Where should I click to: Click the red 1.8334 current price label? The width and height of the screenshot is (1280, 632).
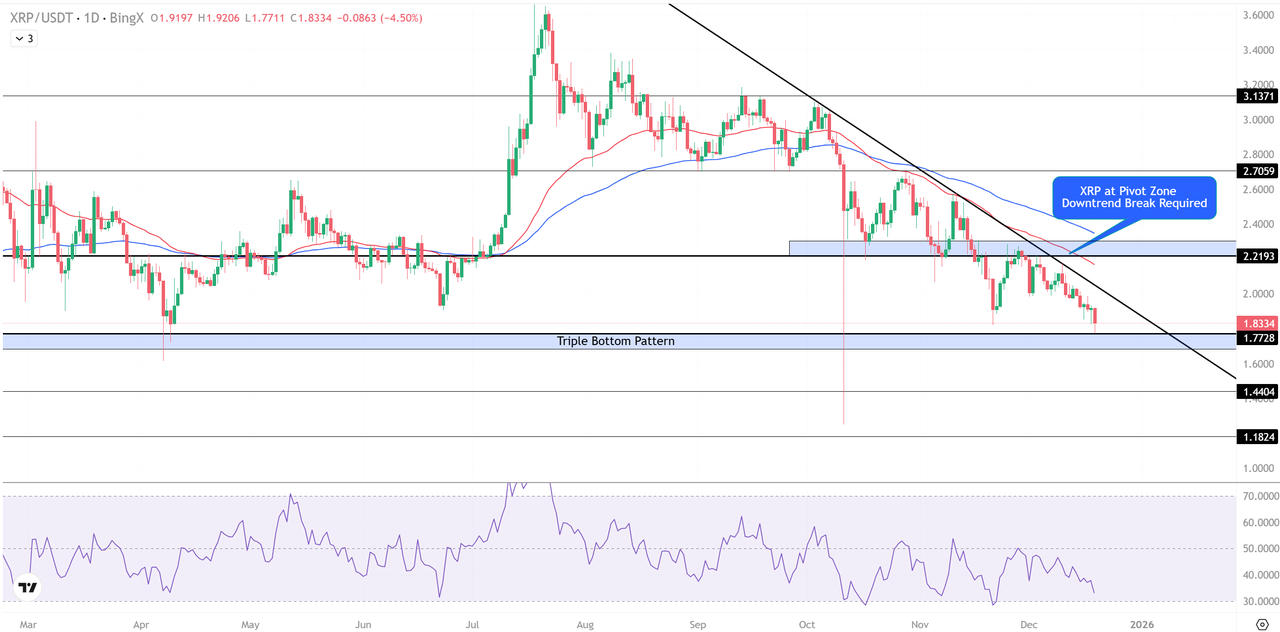click(1256, 324)
